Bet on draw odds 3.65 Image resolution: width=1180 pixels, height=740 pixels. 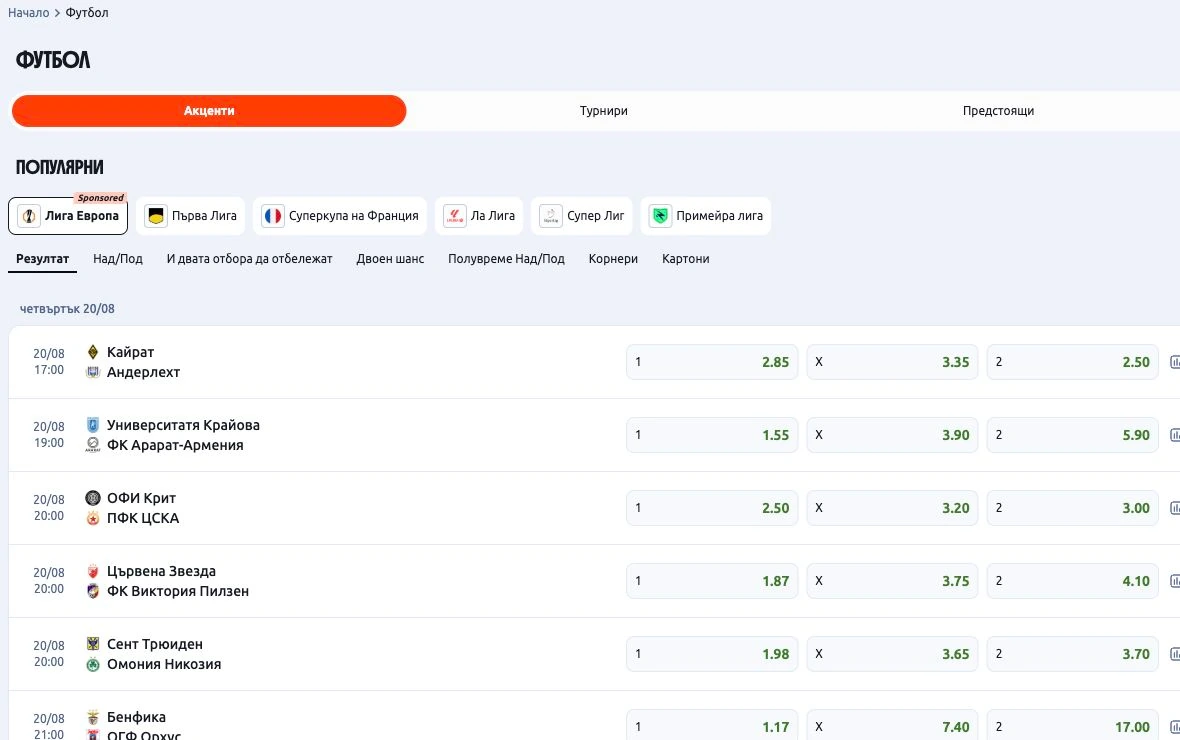[893, 654]
